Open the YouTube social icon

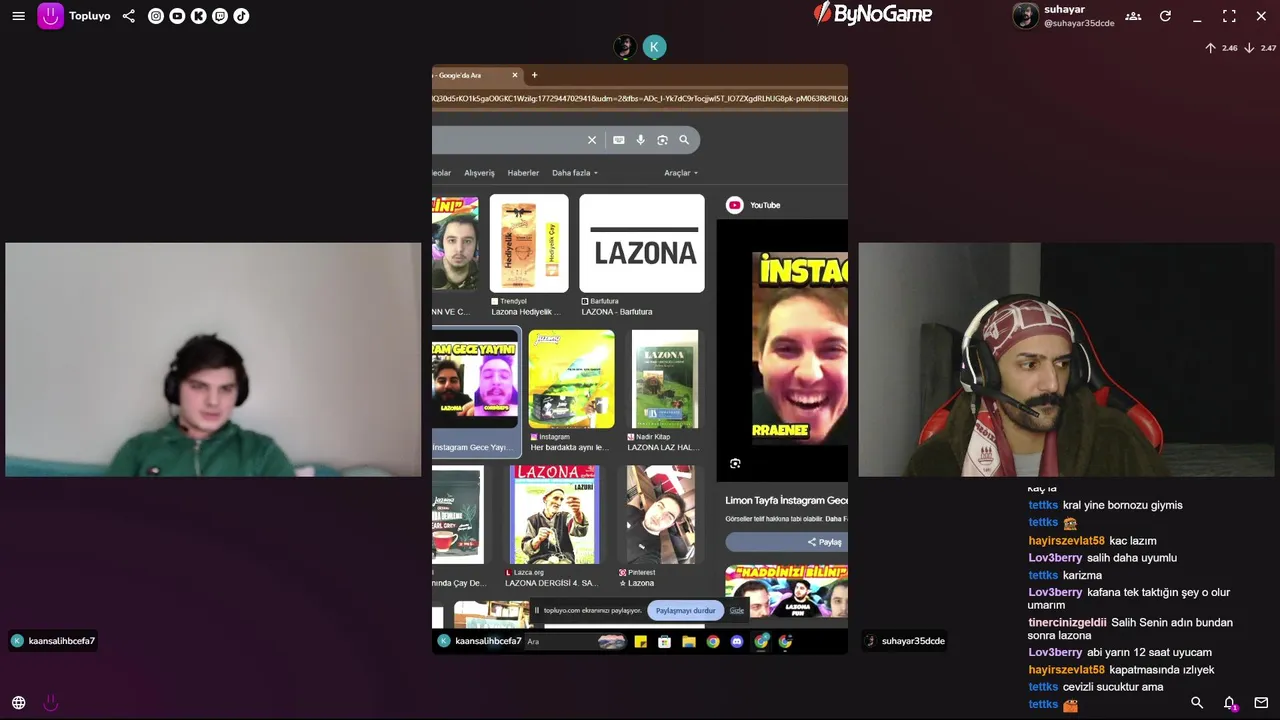click(177, 16)
